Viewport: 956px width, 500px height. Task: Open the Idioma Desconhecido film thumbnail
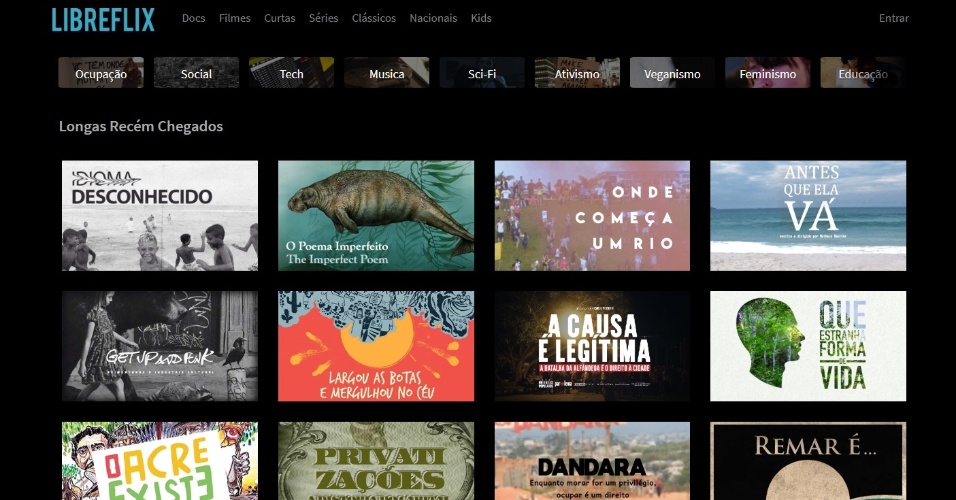(x=160, y=216)
